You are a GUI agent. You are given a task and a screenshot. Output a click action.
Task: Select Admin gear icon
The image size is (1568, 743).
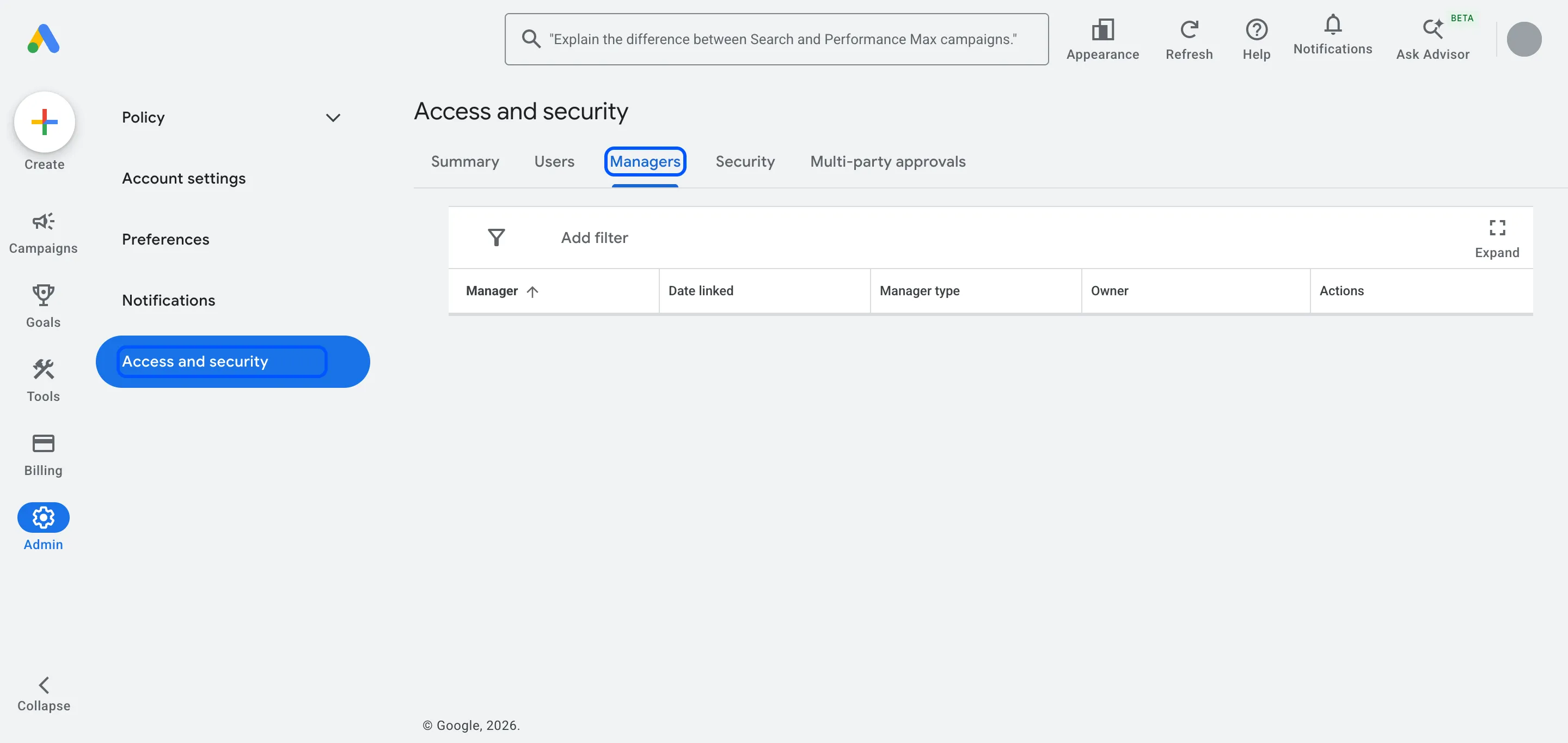point(43,517)
